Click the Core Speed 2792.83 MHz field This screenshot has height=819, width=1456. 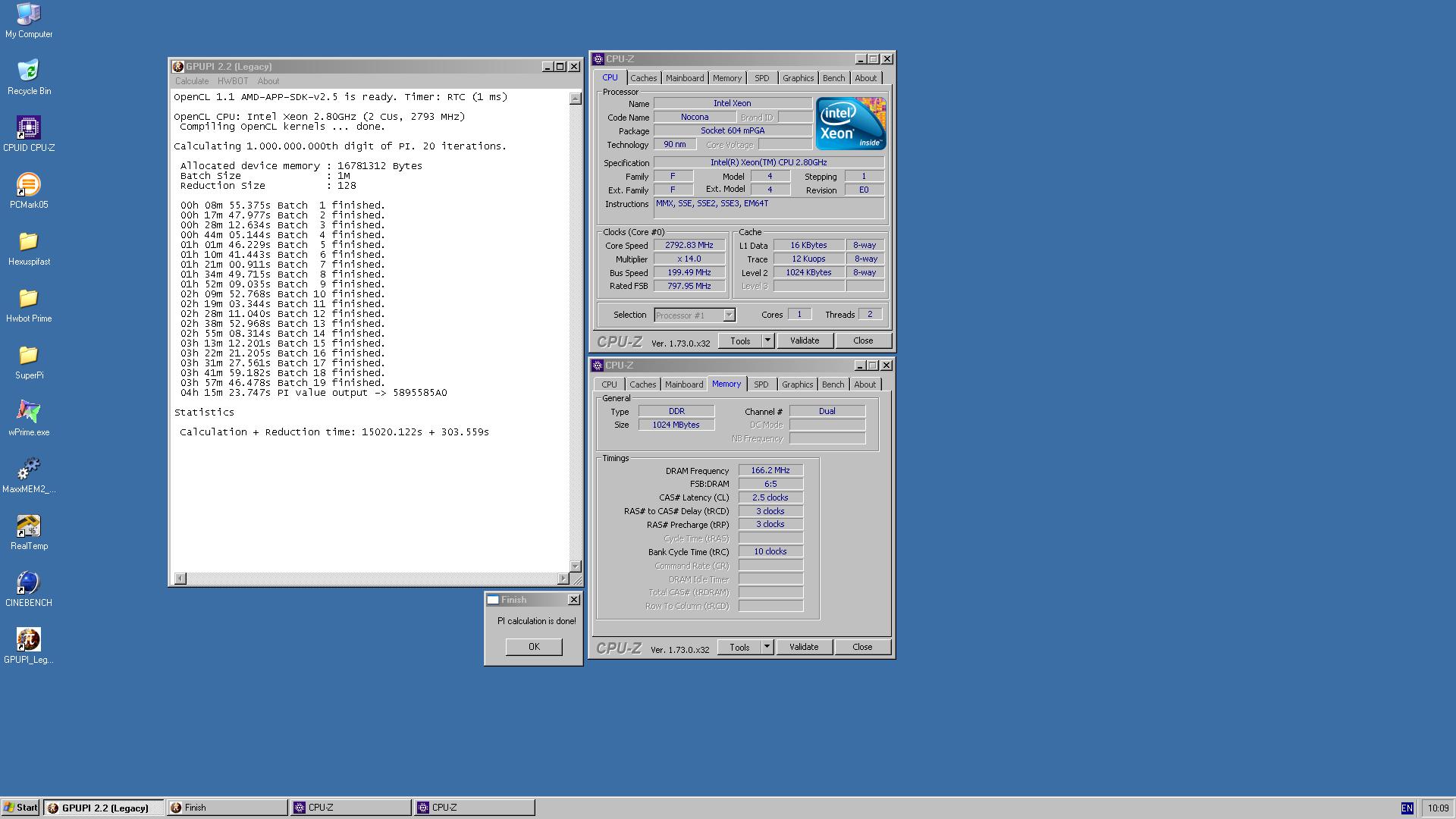(x=689, y=246)
